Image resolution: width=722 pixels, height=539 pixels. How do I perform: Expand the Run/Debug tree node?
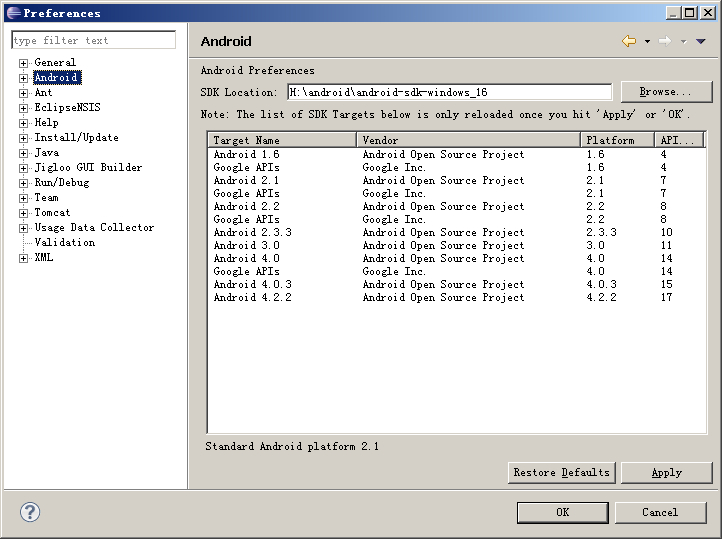(23, 183)
